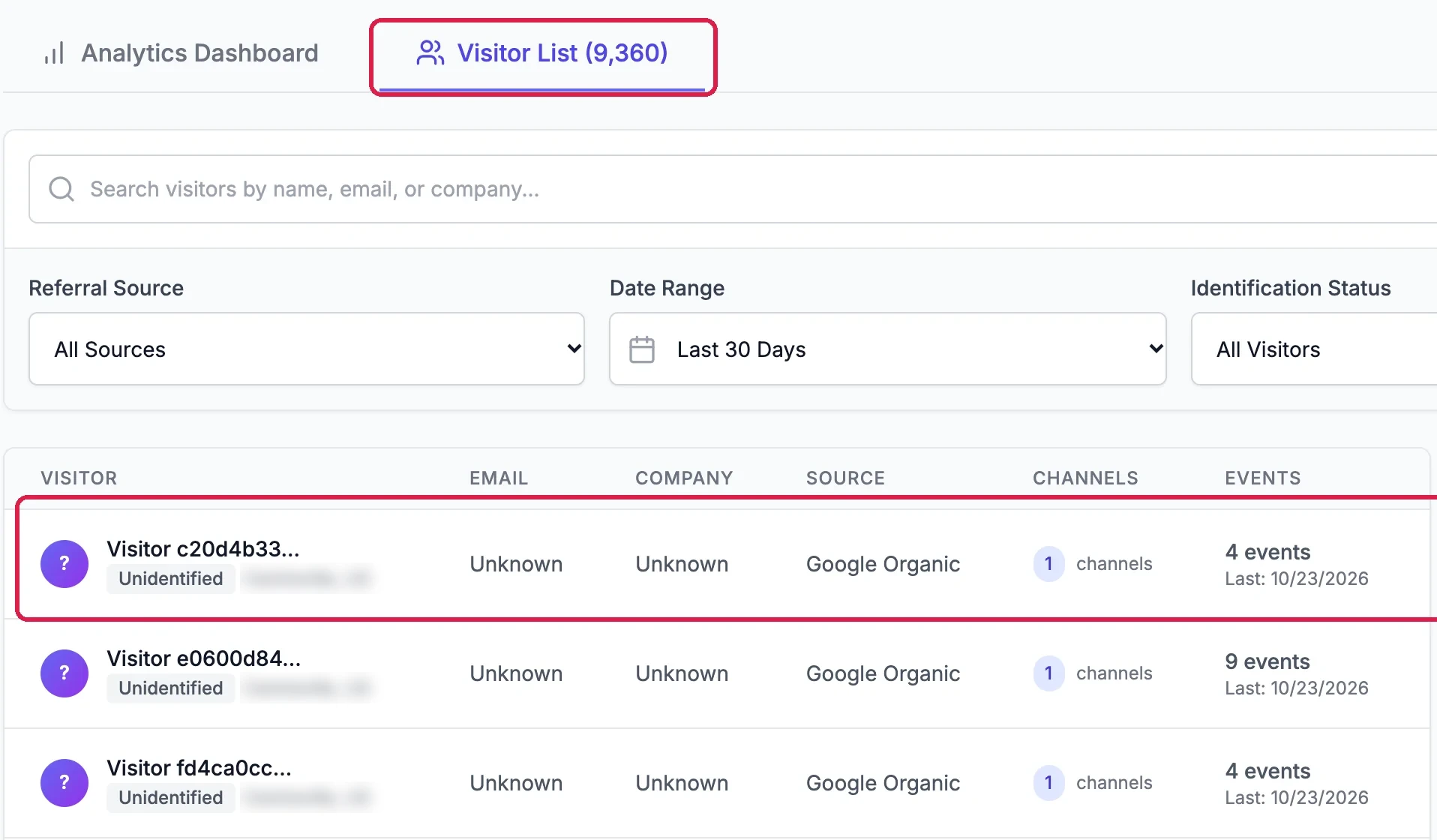This screenshot has height=840, width=1437.
Task: Click Unidentified badge under Visitor c20d4b33
Action: (171, 578)
